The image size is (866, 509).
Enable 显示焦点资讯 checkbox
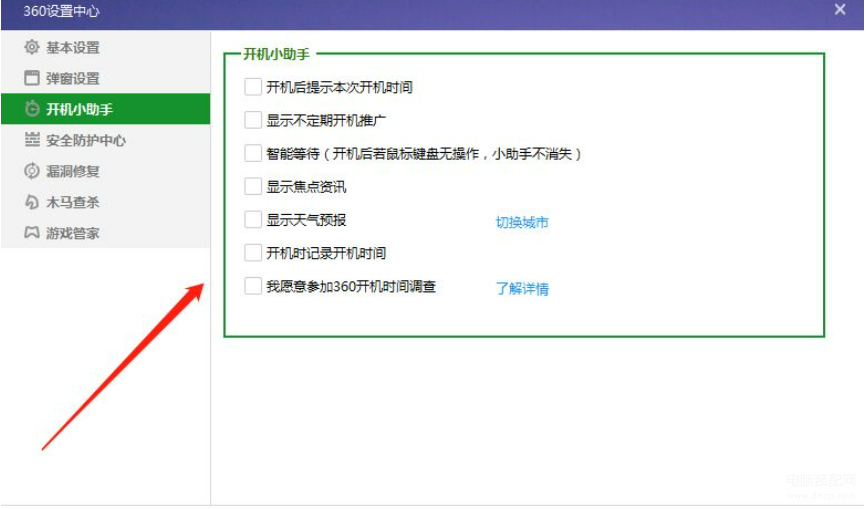pos(253,186)
